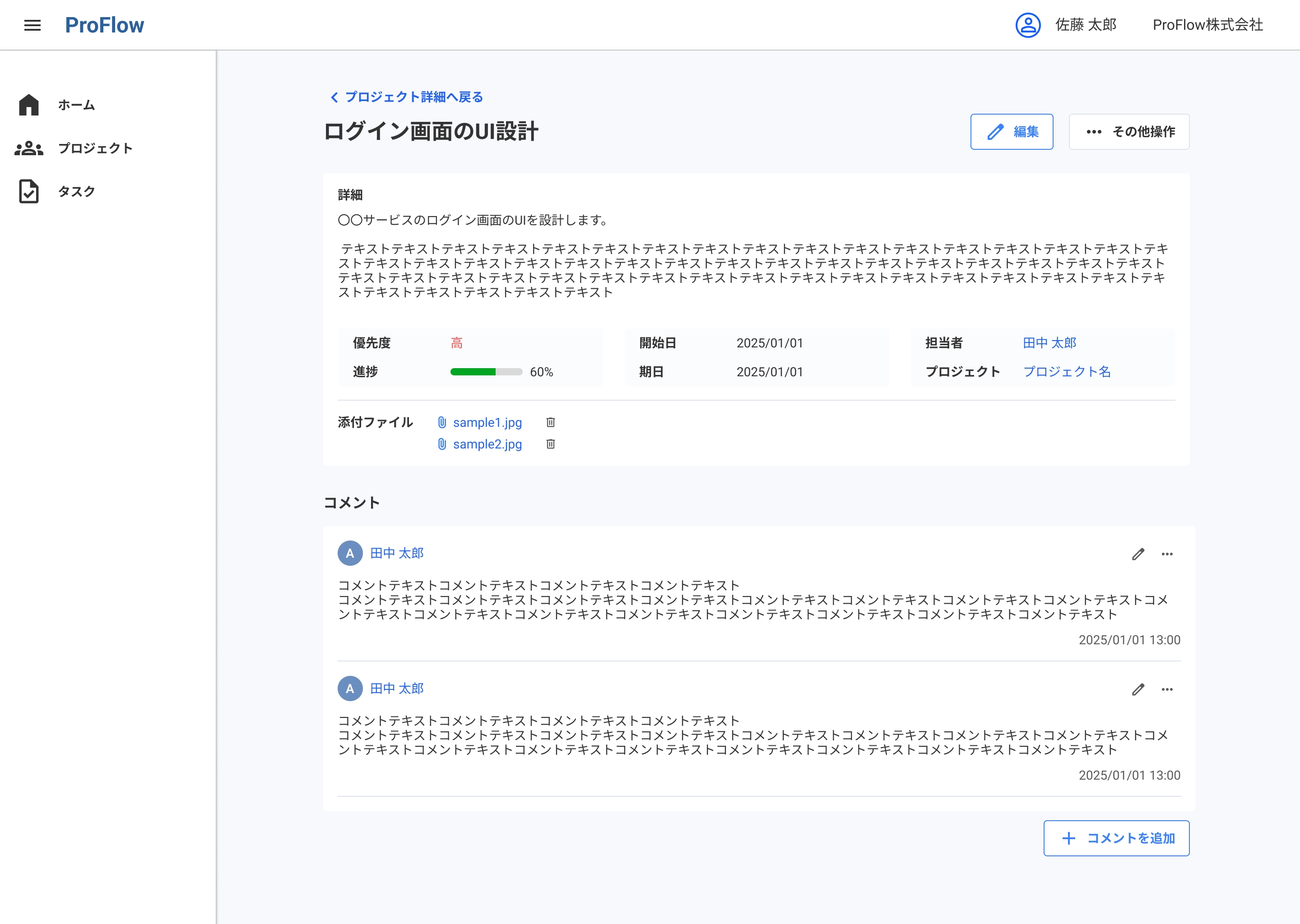Edit second comment with pencil icon
The image size is (1300, 924).
click(1138, 689)
